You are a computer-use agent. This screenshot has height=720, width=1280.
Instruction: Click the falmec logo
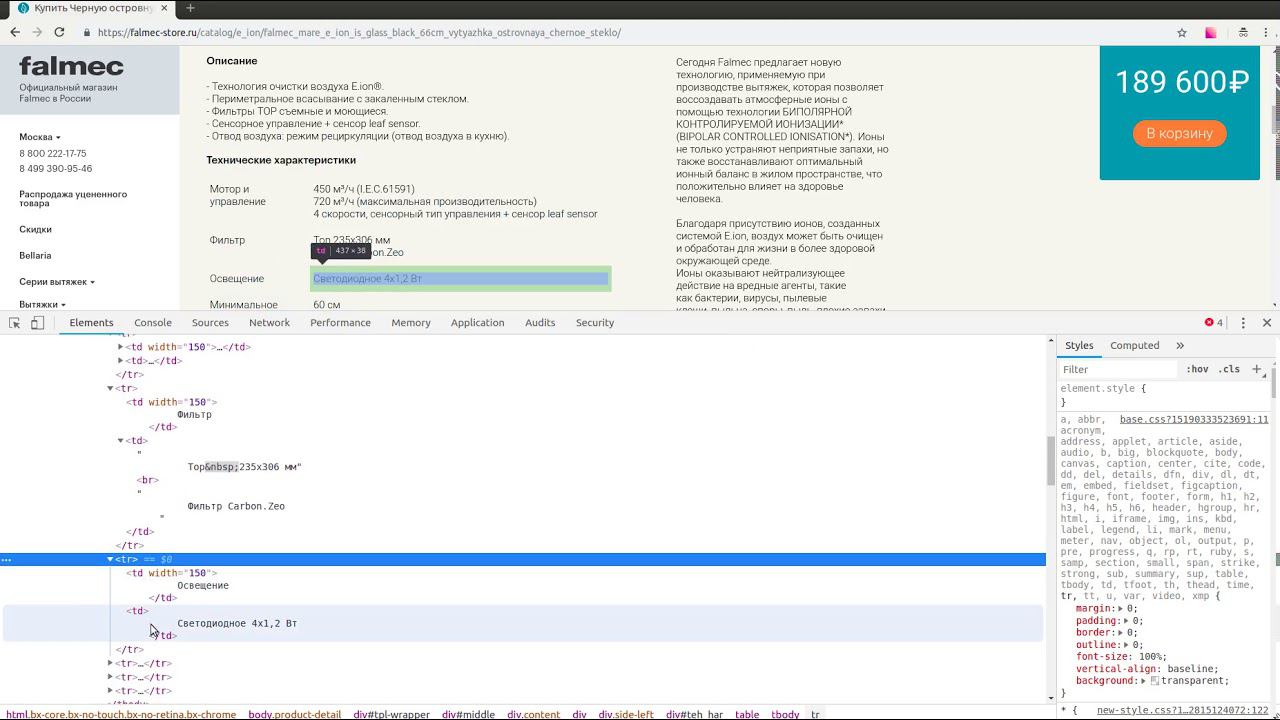click(71, 67)
